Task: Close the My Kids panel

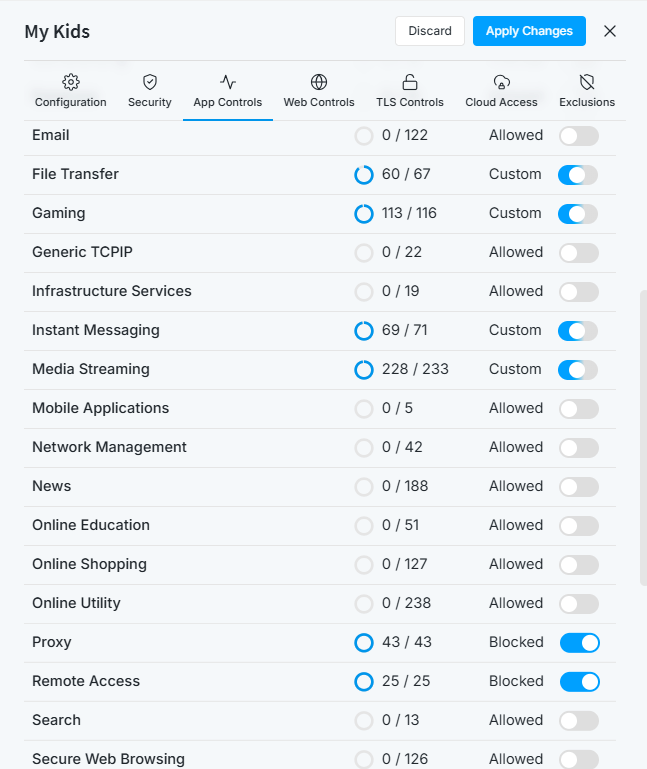Action: click(610, 31)
